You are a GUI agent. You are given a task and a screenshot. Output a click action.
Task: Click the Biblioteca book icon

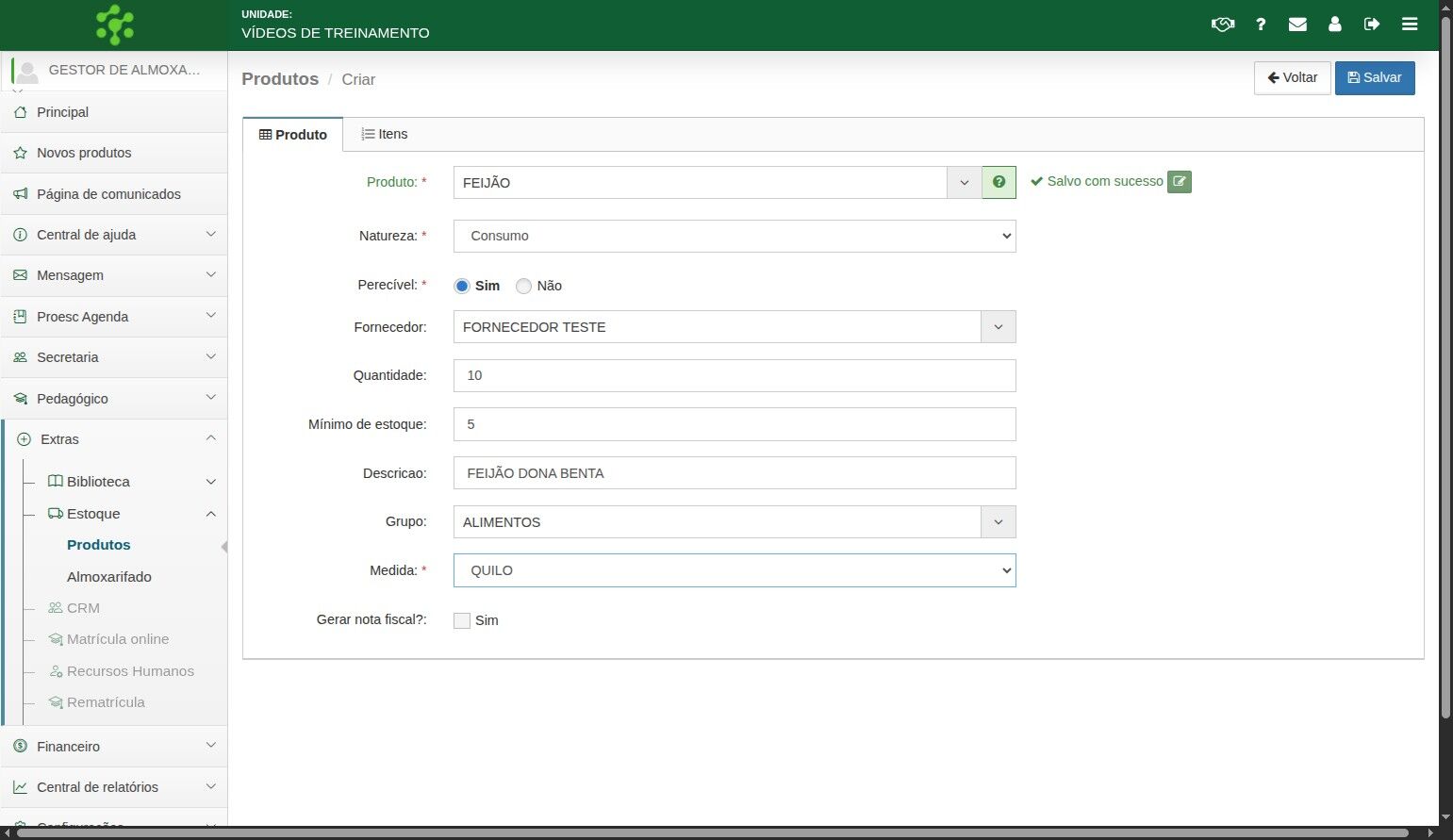click(56, 482)
